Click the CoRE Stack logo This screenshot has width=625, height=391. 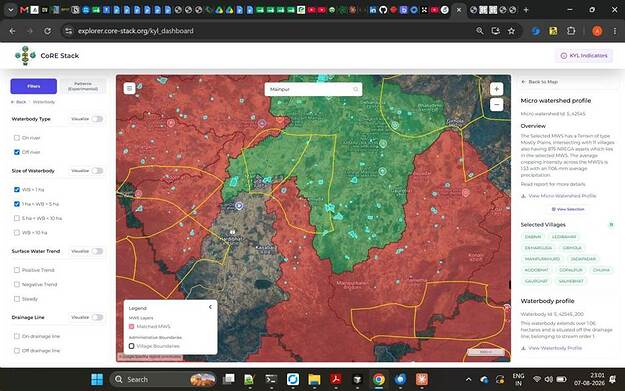click(x=25, y=55)
